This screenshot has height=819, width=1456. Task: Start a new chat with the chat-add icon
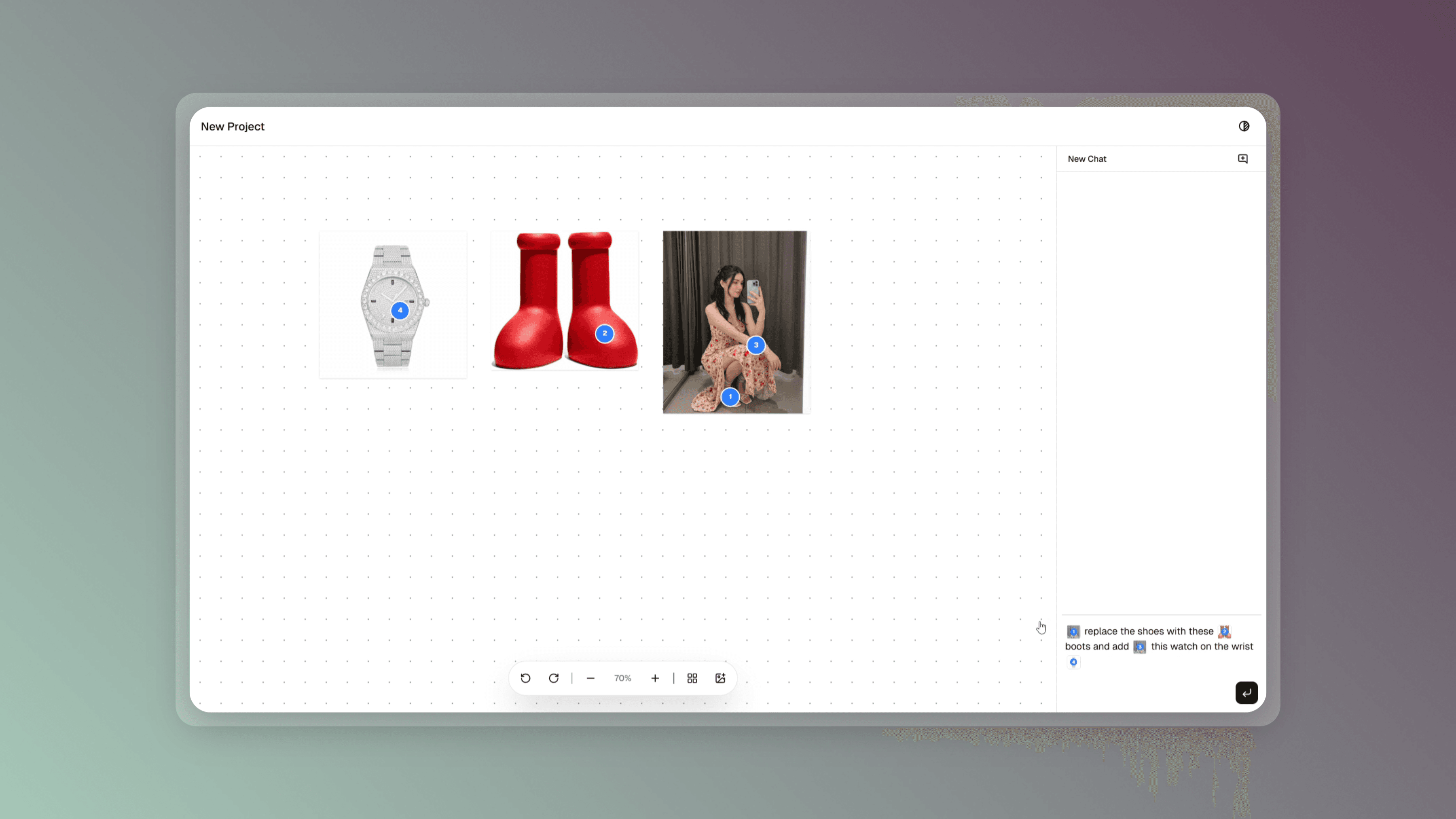point(1242,159)
